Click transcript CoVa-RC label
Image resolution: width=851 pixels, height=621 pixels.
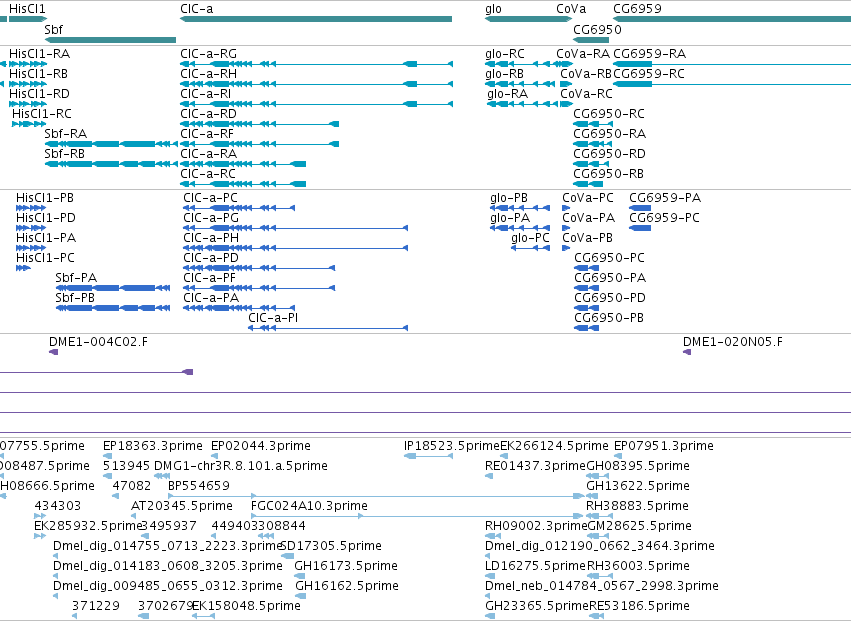coord(586,94)
